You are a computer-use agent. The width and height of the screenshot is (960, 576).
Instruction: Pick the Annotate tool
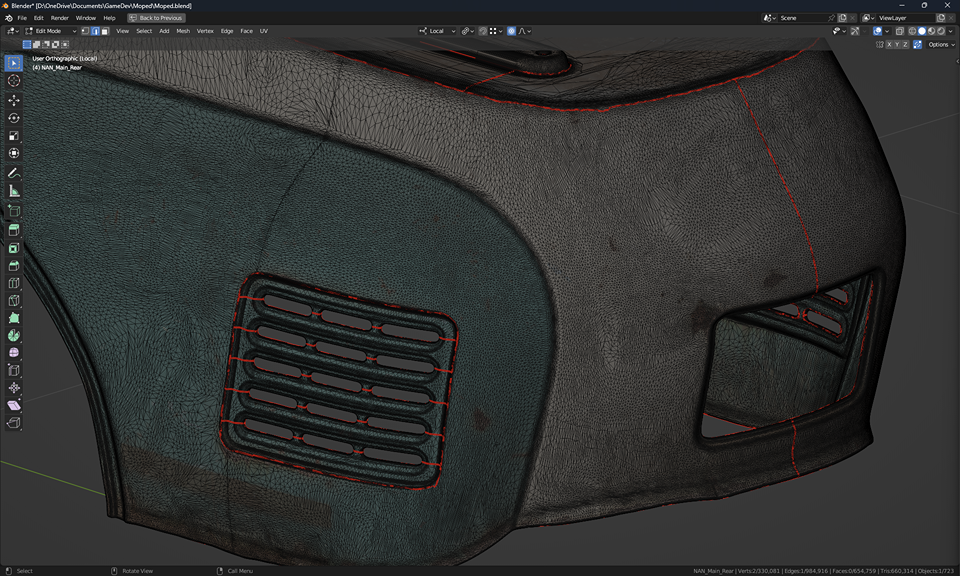[14, 173]
